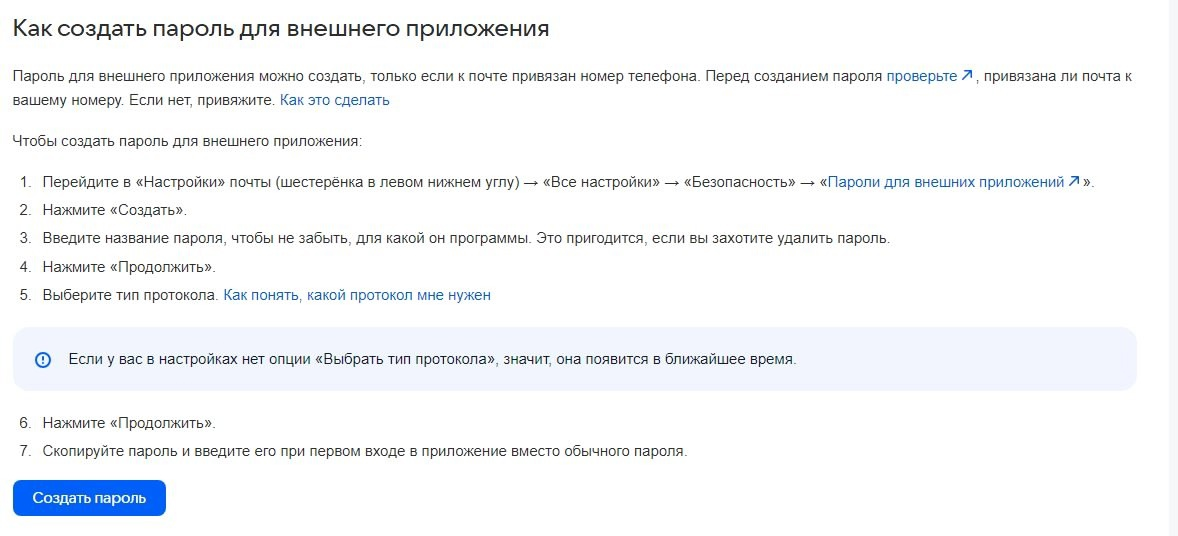1178x536 pixels.
Task: Click the "проверьте" link
Action: tap(921, 76)
